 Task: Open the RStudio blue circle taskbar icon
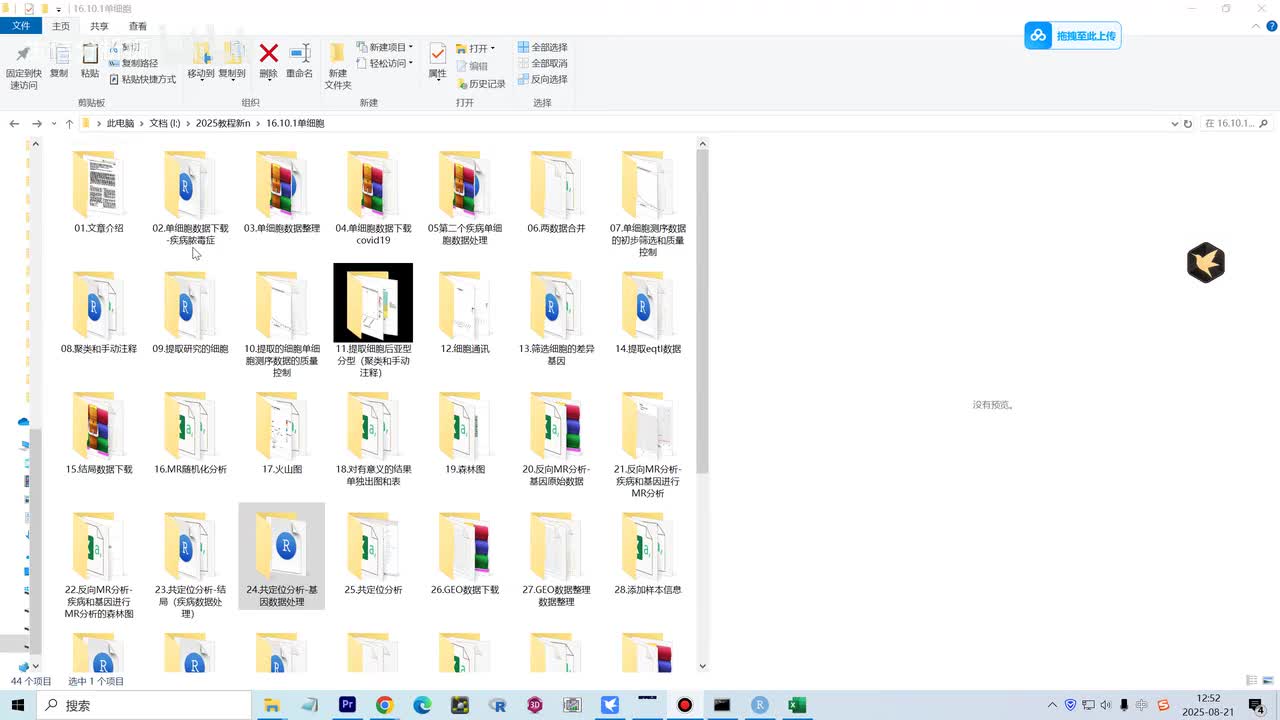click(x=760, y=705)
